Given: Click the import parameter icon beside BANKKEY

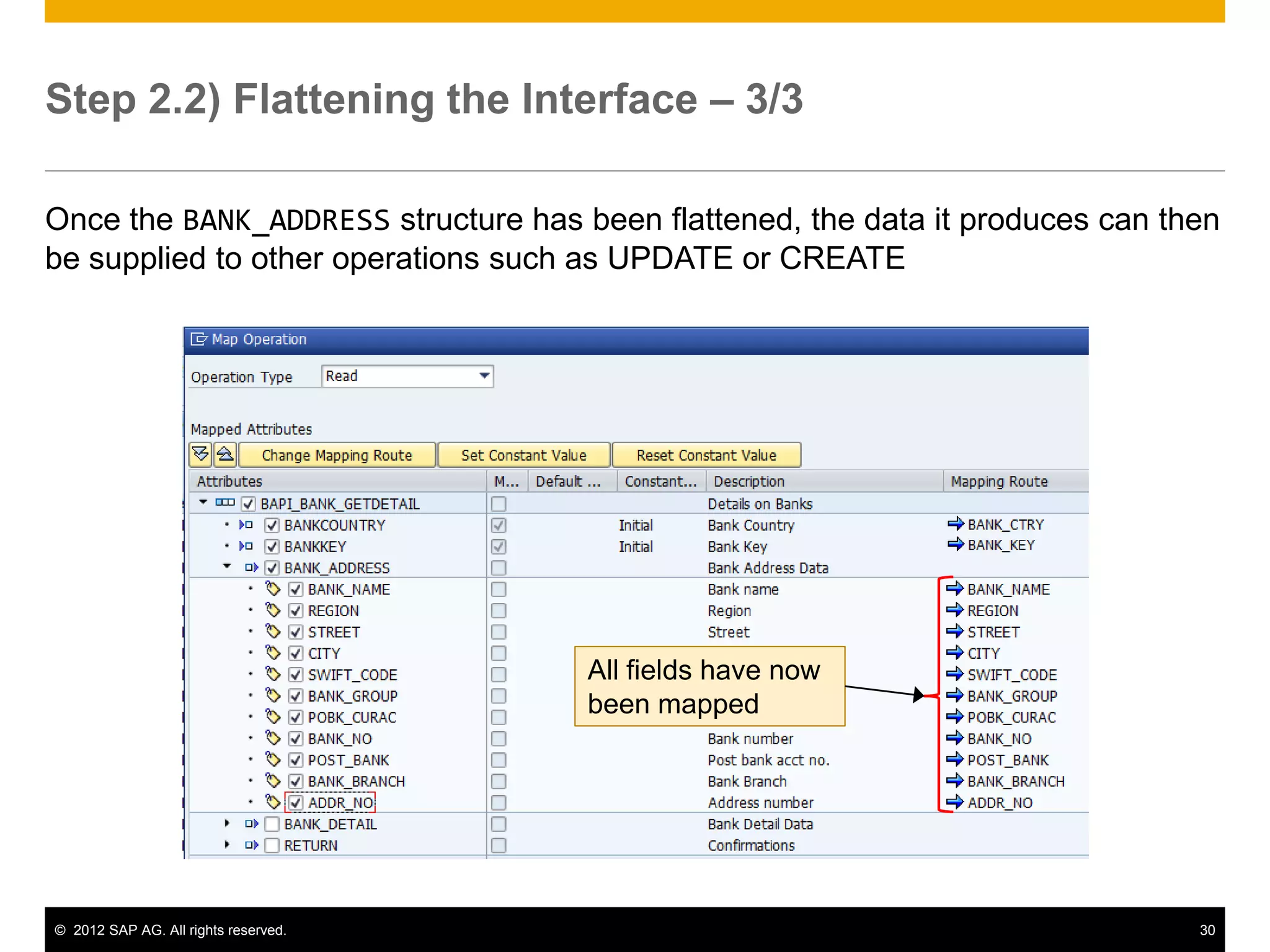Looking at the screenshot, I should pos(246,546).
